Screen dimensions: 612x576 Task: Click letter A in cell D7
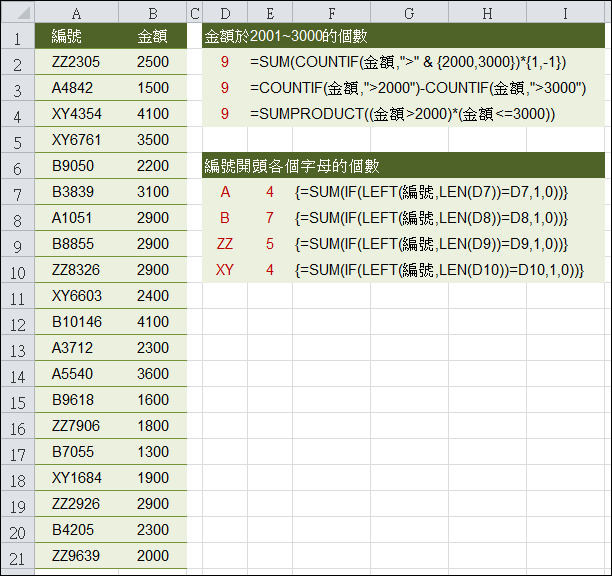(x=225, y=192)
